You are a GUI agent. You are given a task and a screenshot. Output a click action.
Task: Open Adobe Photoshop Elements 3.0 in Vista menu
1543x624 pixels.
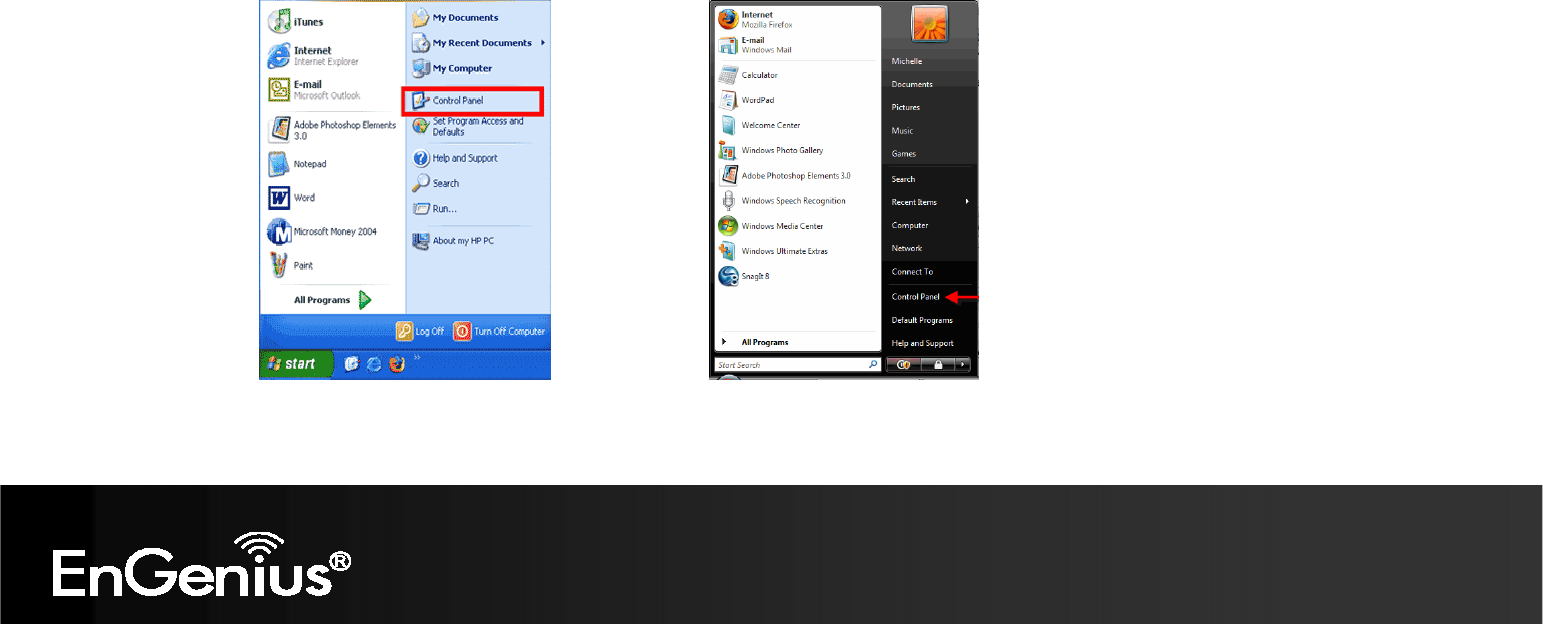(x=785, y=175)
